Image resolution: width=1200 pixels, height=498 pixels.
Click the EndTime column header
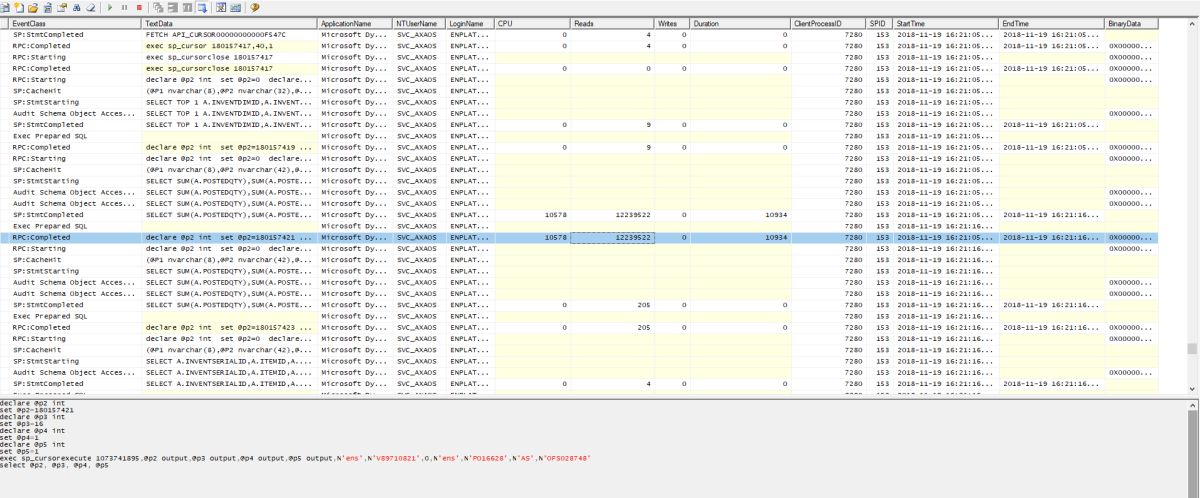click(1051, 23)
